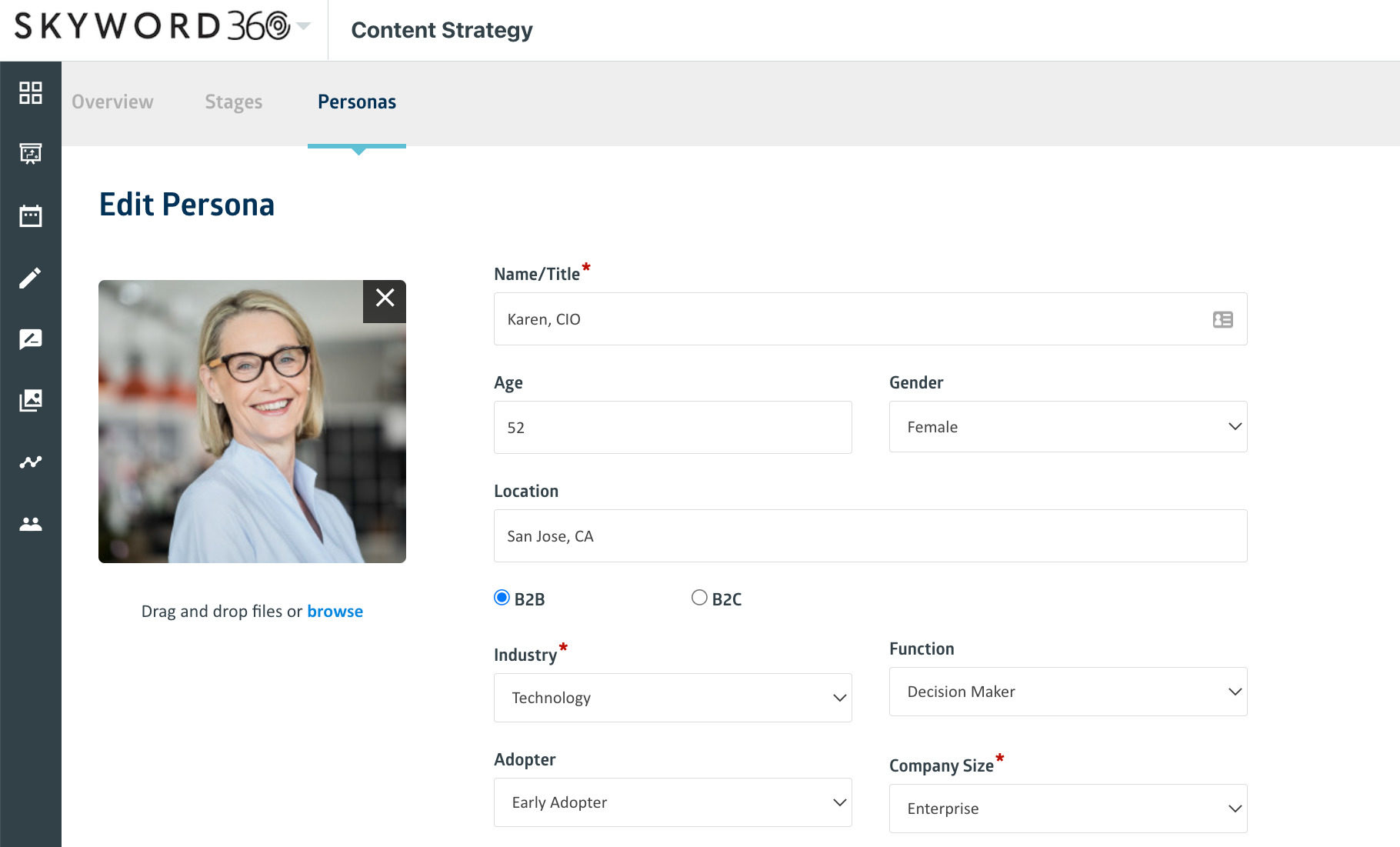The width and height of the screenshot is (1400, 847).
Task: Expand the Skyword360 logo dropdown arrow
Action: [304, 26]
